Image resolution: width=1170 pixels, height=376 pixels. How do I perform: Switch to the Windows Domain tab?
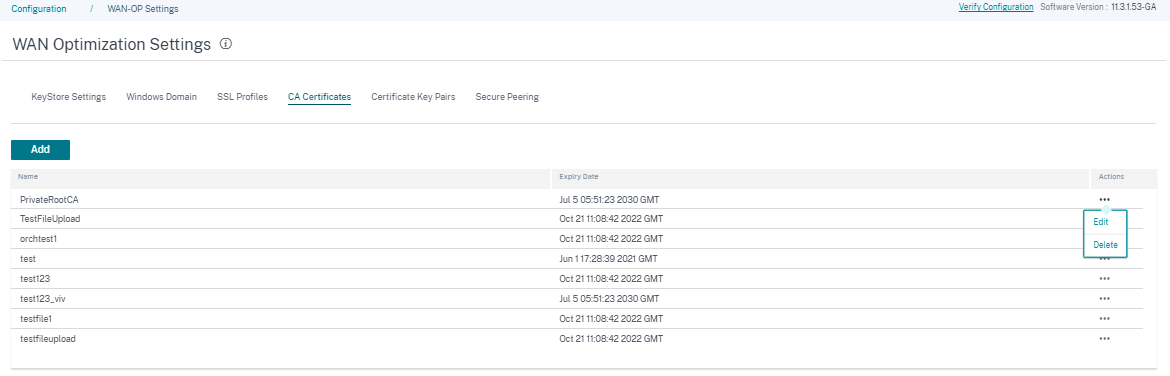click(x=162, y=97)
